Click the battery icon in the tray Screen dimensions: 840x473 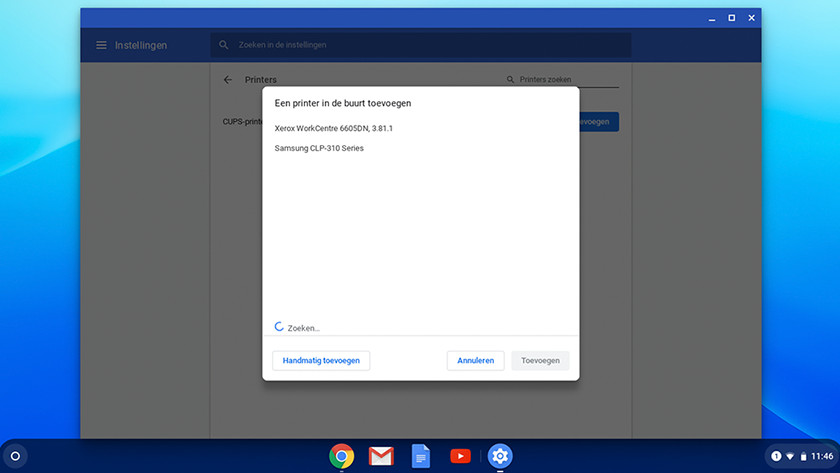click(x=803, y=456)
